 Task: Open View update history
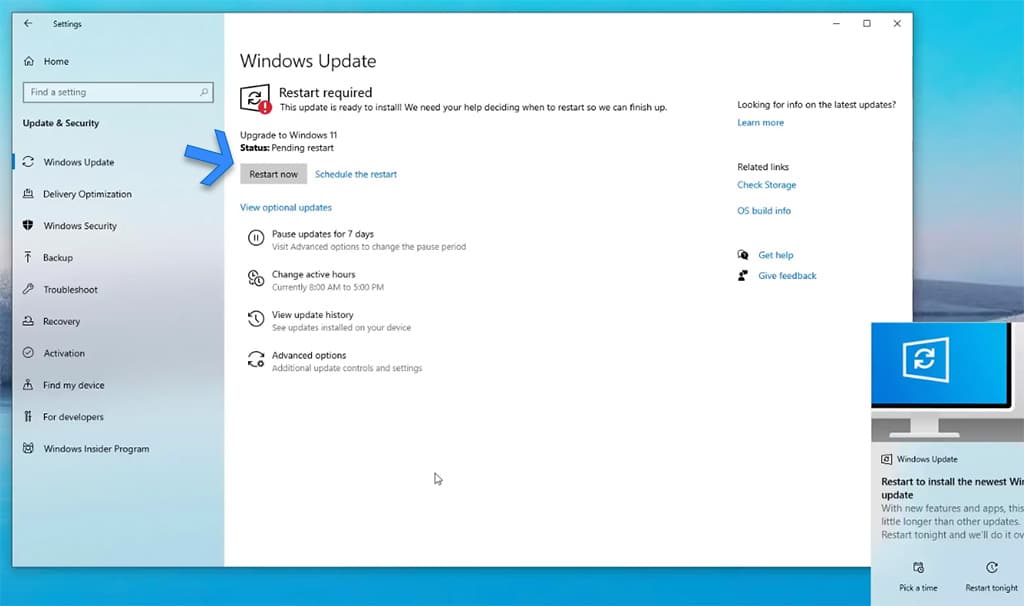click(312, 315)
